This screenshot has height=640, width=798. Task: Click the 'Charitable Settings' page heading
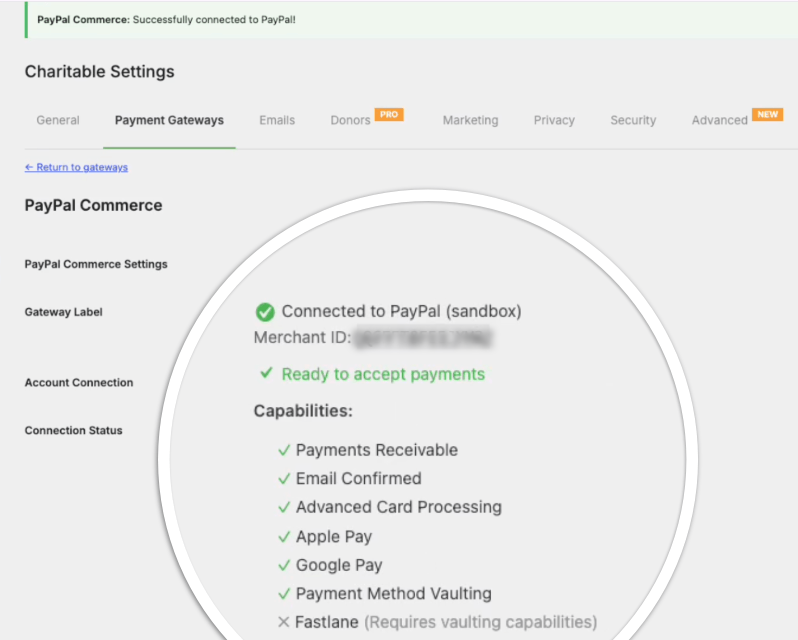(x=100, y=72)
